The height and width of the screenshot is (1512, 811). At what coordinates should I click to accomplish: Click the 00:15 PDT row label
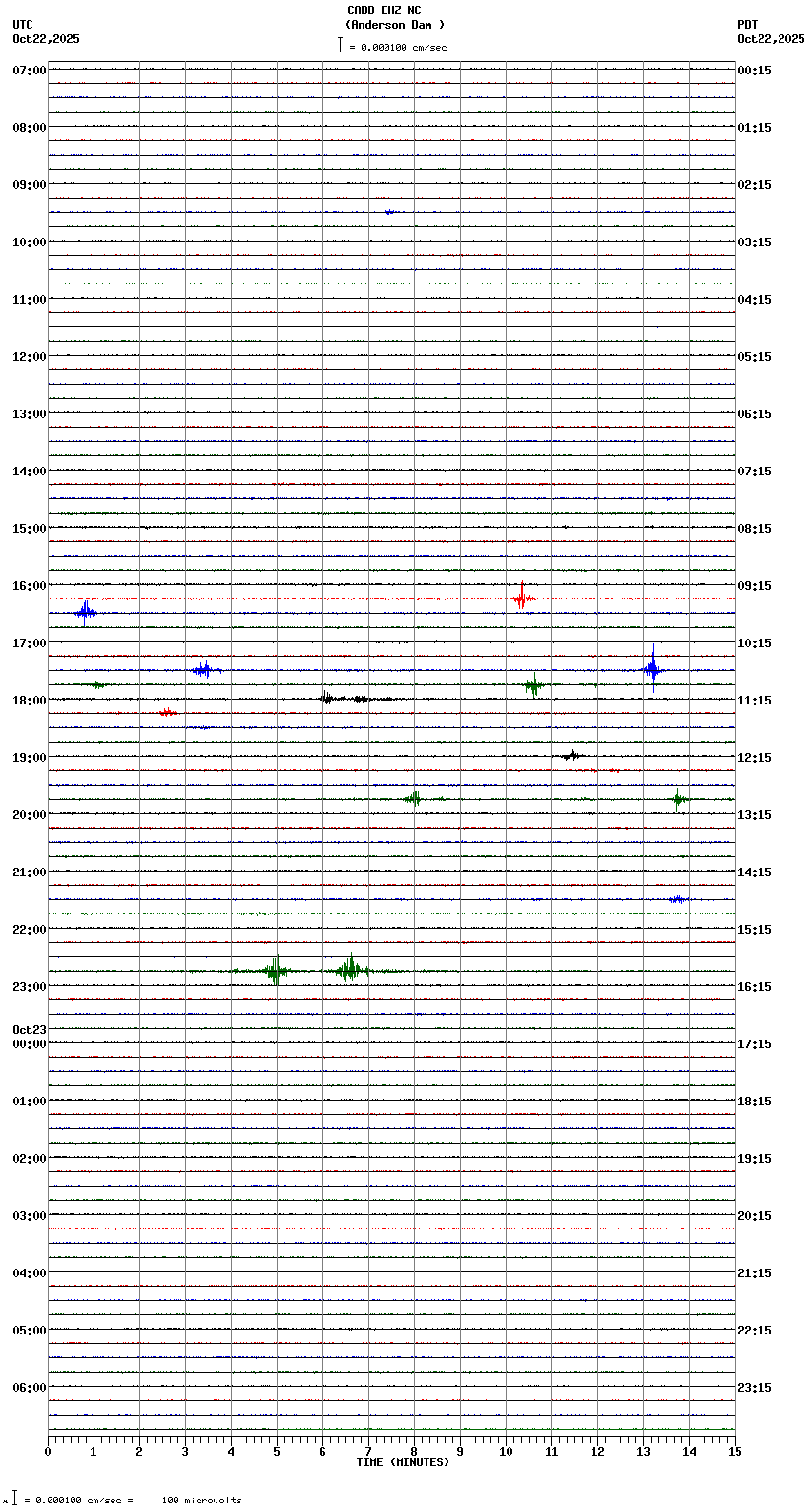[755, 71]
